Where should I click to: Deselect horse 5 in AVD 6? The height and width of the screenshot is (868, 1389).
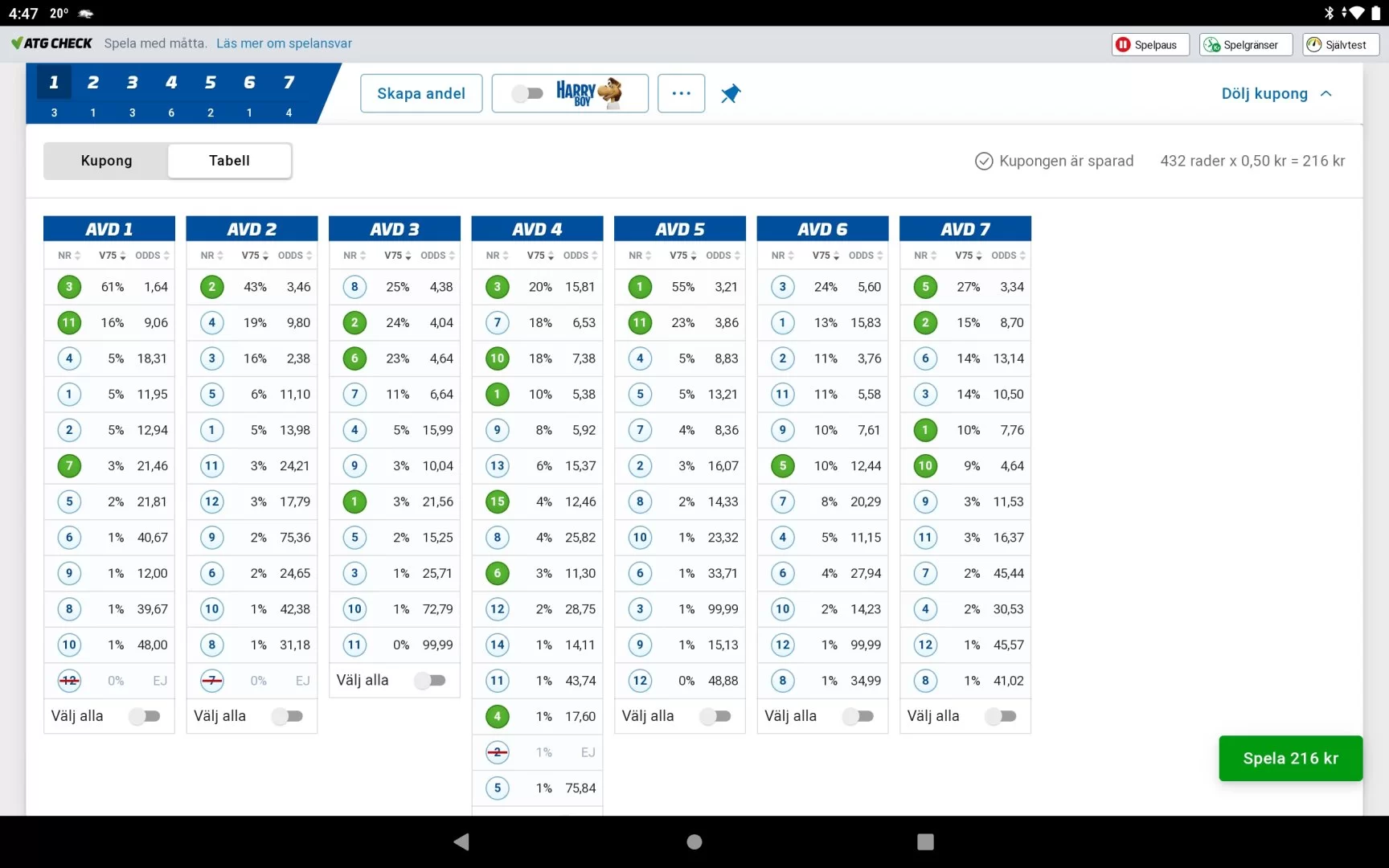pos(783,466)
